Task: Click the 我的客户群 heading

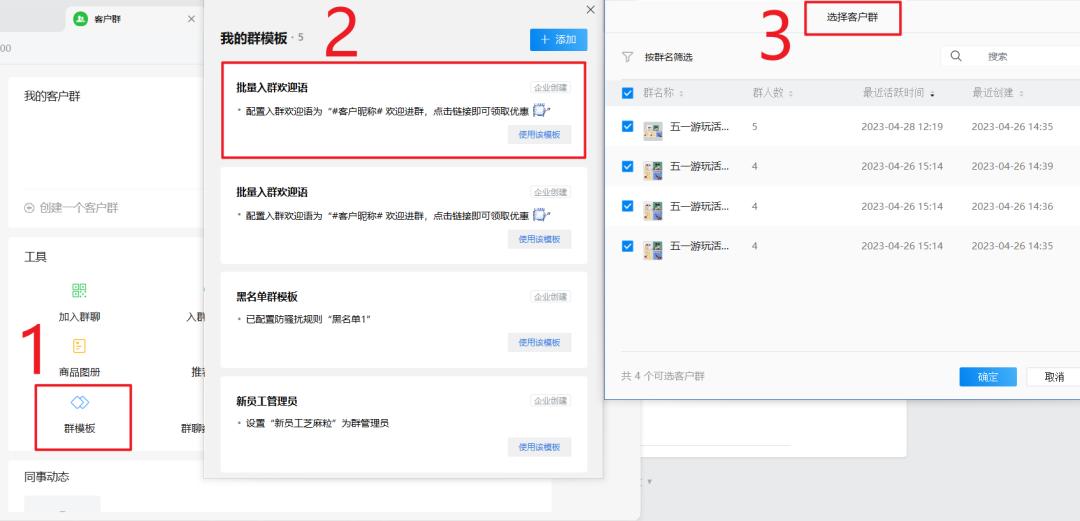Action: 52,96
